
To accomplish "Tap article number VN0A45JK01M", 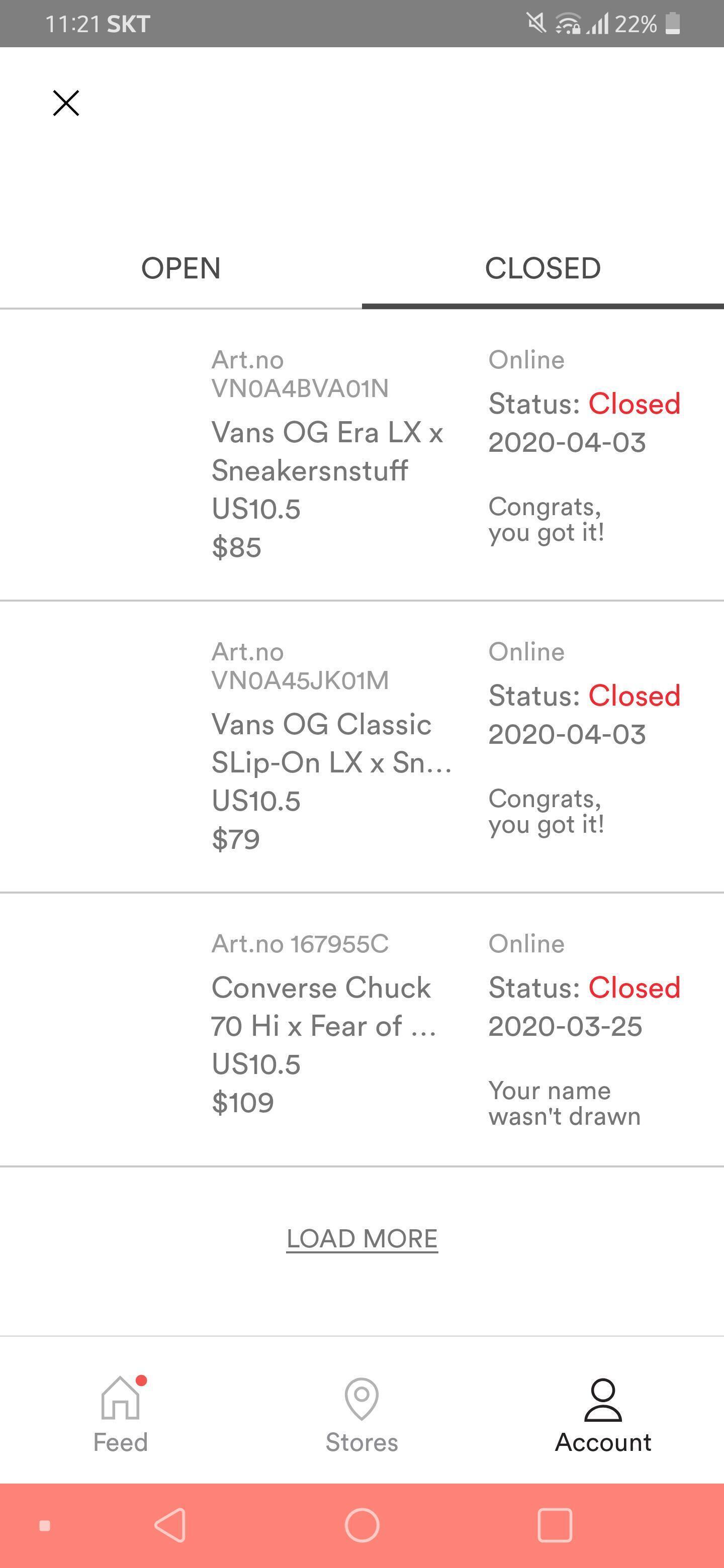I will (x=300, y=680).
